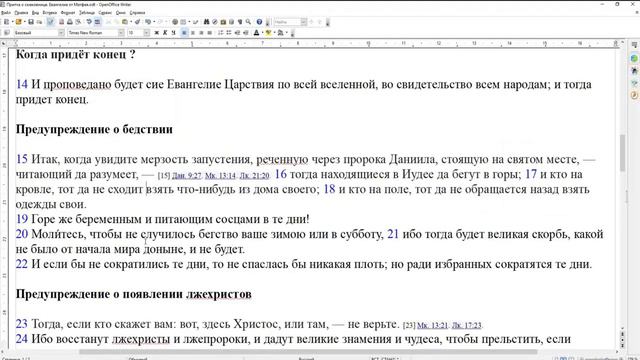
Task: Open the Таблица menu
Action: tap(87, 13)
